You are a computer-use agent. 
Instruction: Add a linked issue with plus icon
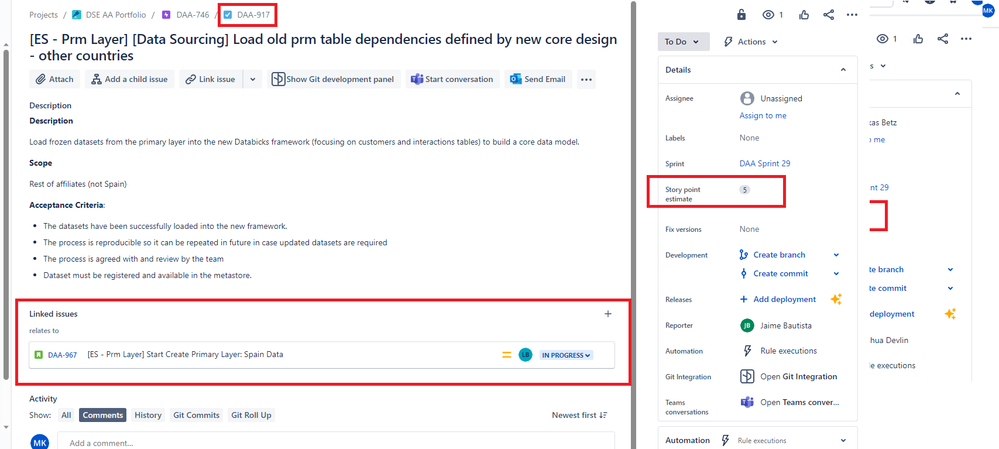click(x=608, y=314)
